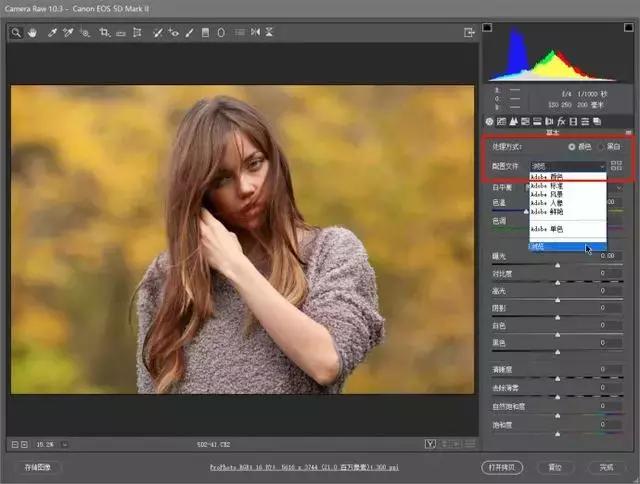Pick the White Balance eyedropper tool
Image resolution: width=640 pixels, height=484 pixels.
point(51,33)
